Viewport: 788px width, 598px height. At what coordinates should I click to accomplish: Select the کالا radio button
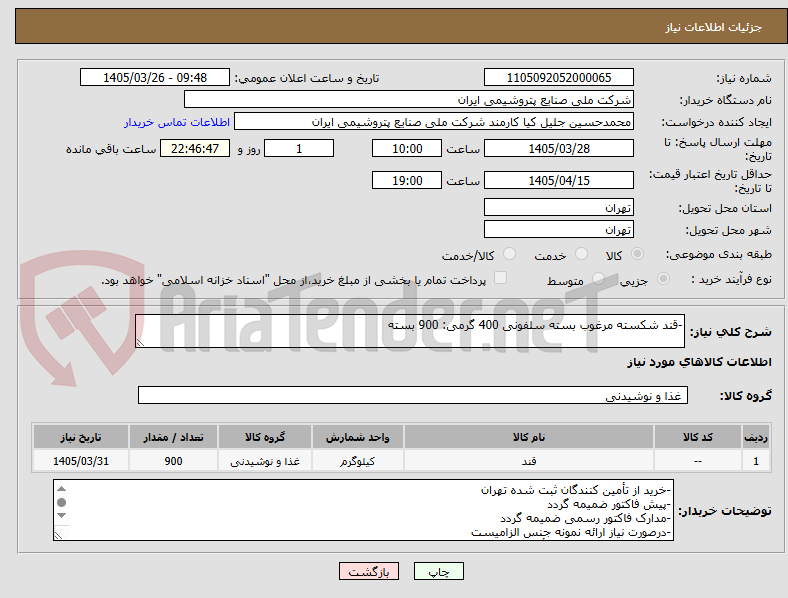[637, 254]
